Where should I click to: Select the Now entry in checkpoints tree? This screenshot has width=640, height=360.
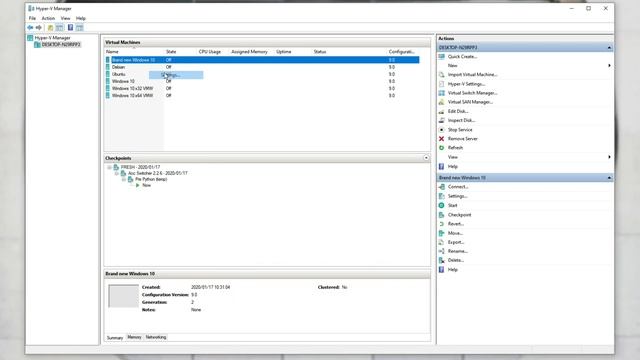point(147,185)
